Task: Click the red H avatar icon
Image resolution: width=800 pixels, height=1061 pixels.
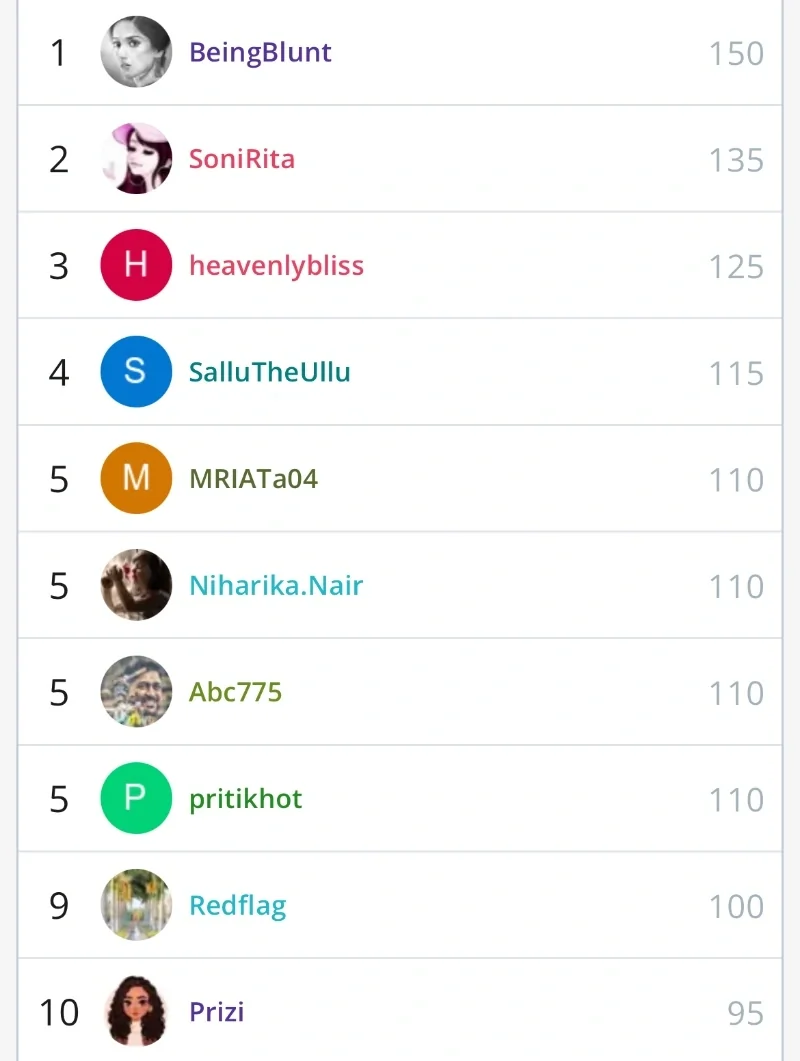Action: tap(136, 265)
